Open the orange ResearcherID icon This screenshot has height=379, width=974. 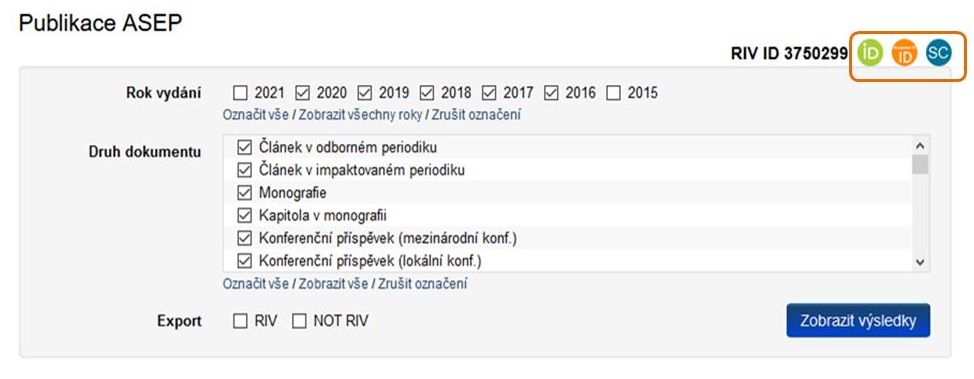click(x=904, y=53)
